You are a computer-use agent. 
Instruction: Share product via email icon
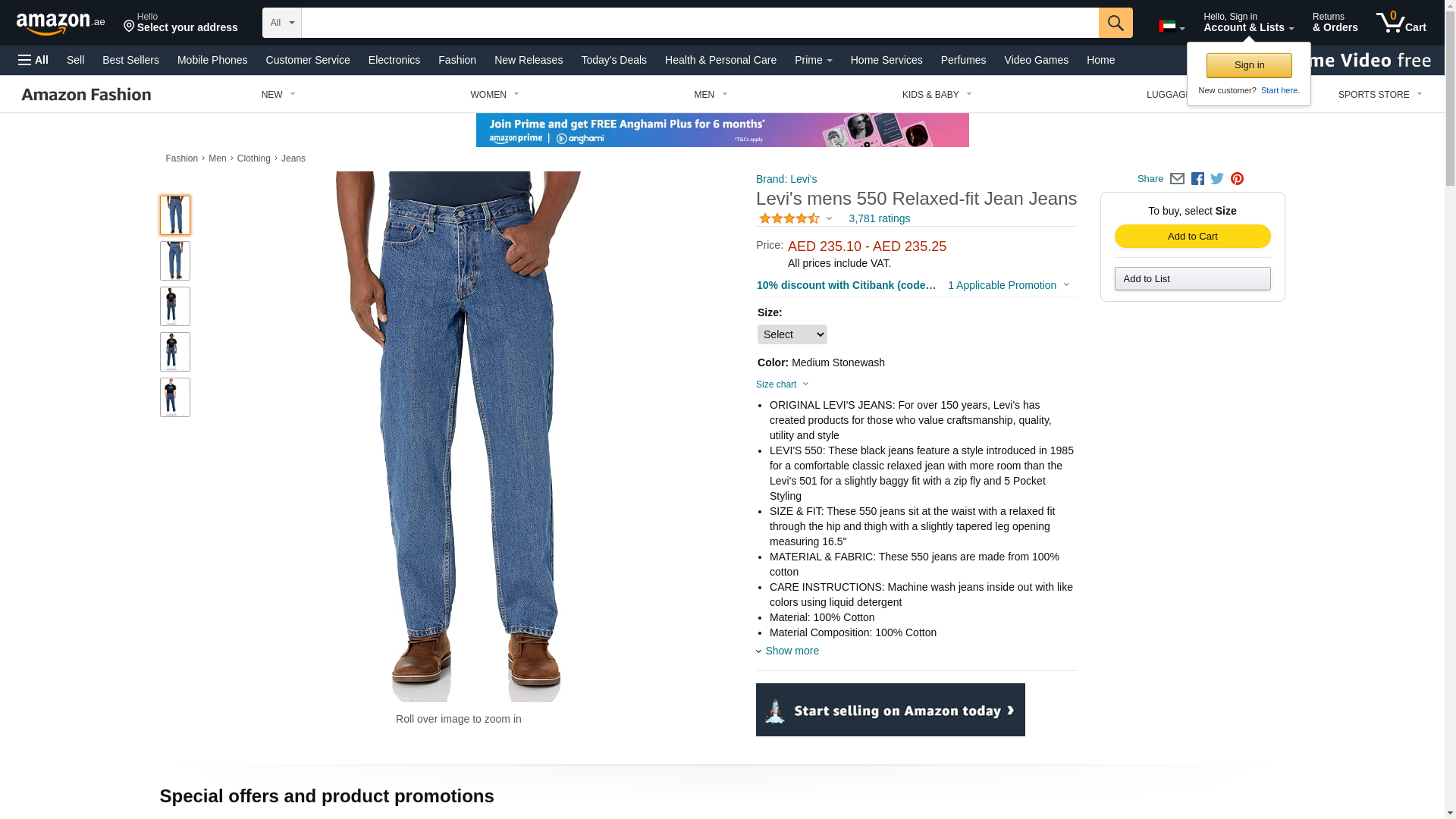click(1177, 179)
